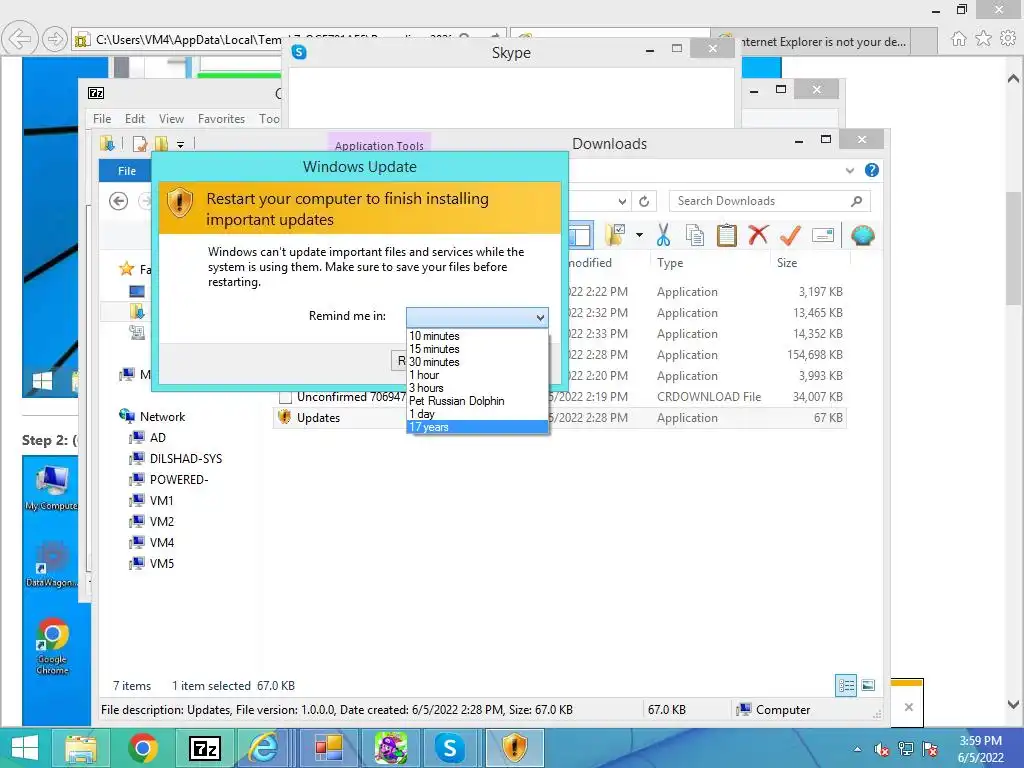This screenshot has height=768, width=1024.
Task: Expand the Explorer ribbon chevron
Action: click(x=850, y=170)
